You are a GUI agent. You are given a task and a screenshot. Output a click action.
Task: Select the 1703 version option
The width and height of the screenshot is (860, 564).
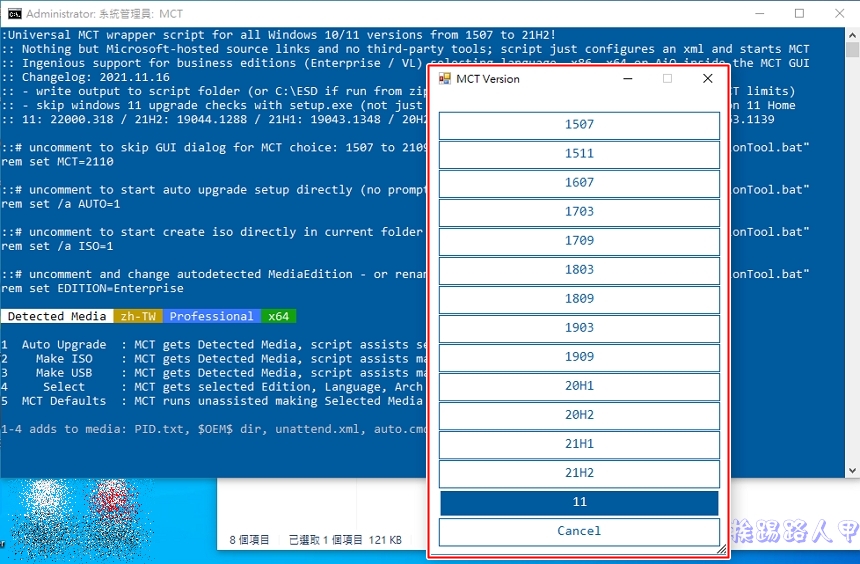pos(579,212)
